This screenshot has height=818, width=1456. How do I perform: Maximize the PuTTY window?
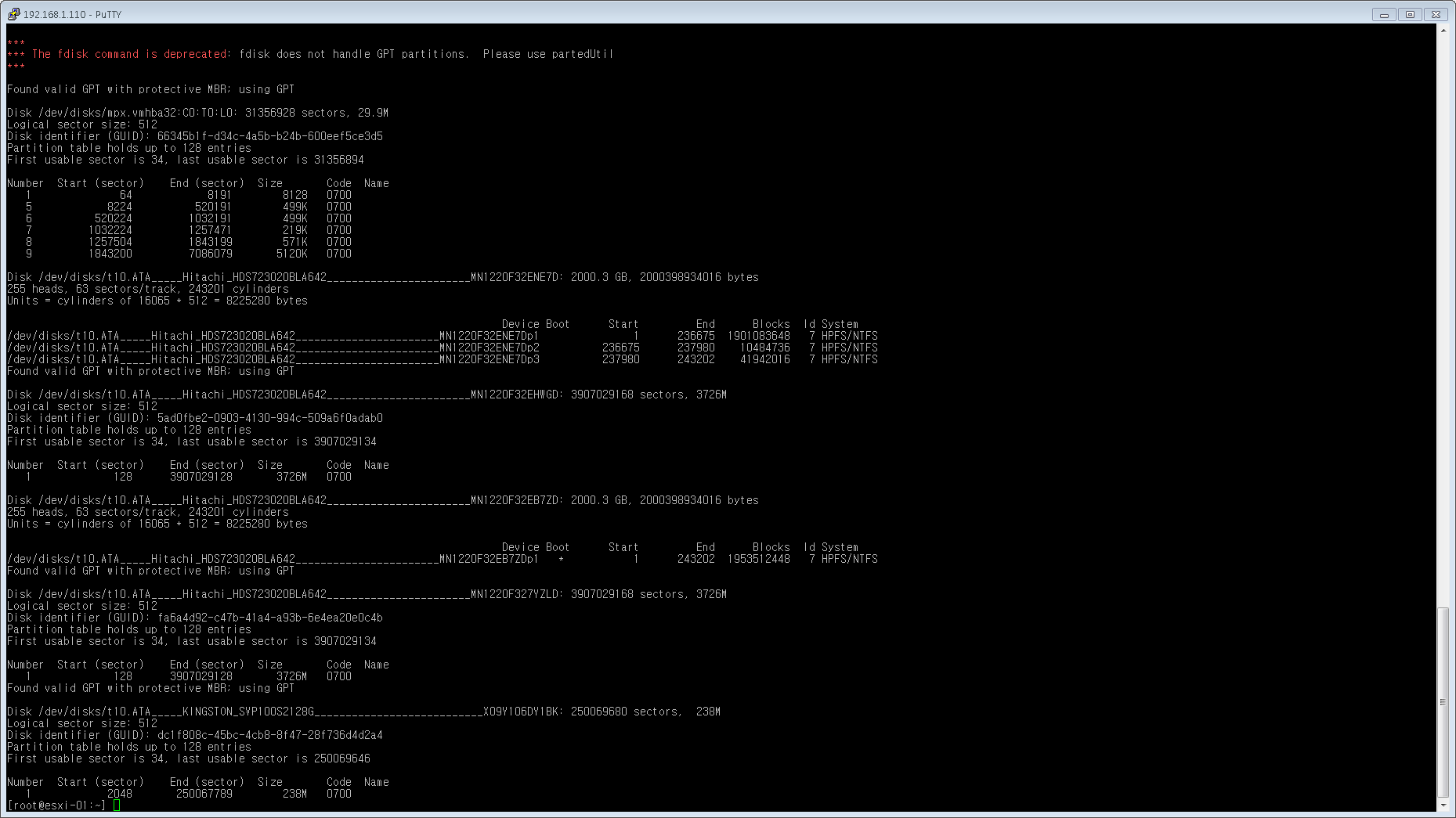(1410, 14)
